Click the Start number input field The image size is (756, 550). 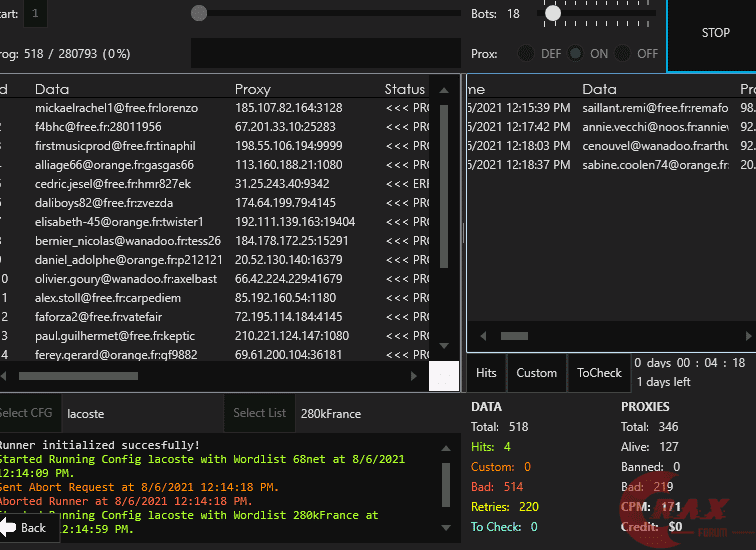click(35, 14)
